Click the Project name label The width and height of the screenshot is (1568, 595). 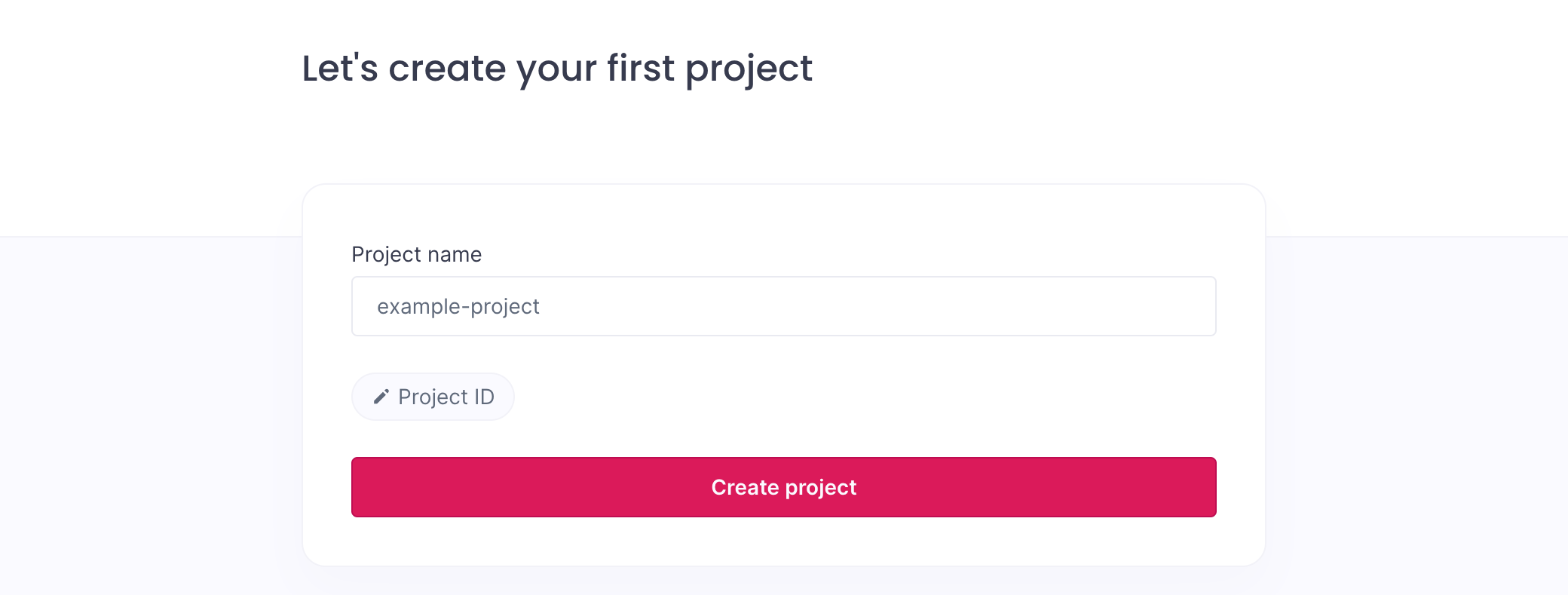click(x=416, y=254)
